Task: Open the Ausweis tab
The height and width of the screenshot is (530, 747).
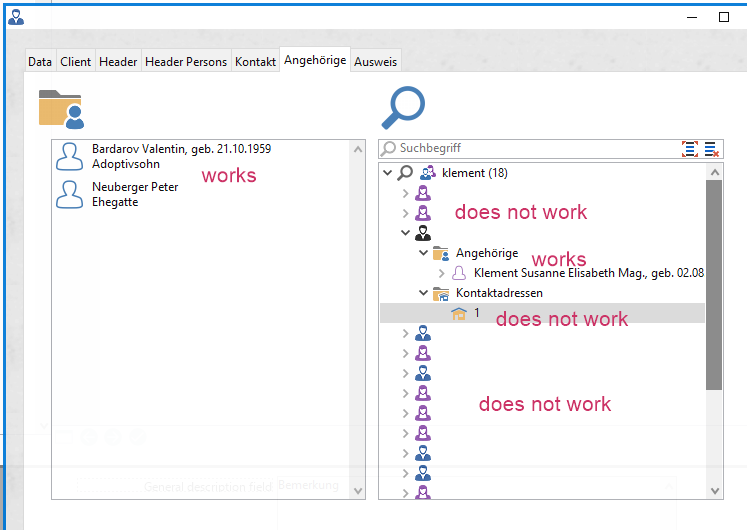Action: [x=375, y=62]
